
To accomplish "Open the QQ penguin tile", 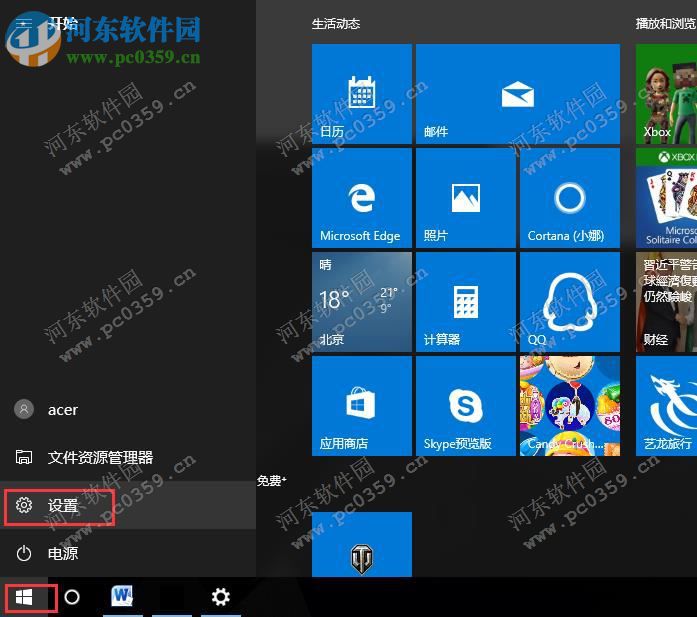I will [570, 302].
